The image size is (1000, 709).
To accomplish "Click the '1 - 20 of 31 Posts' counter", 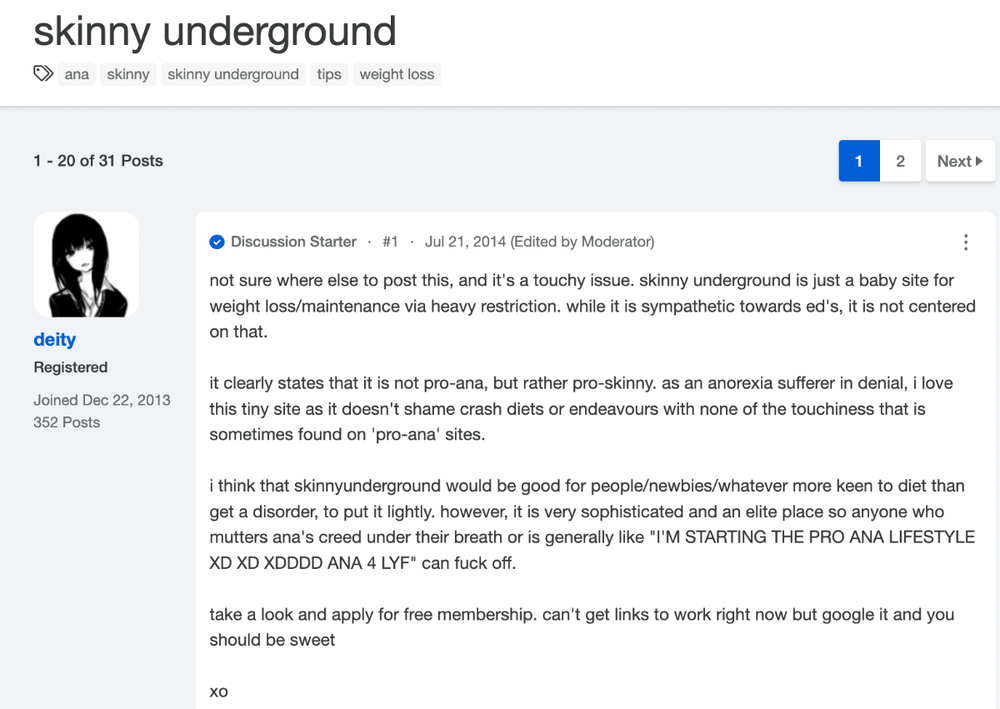I will tap(98, 161).
